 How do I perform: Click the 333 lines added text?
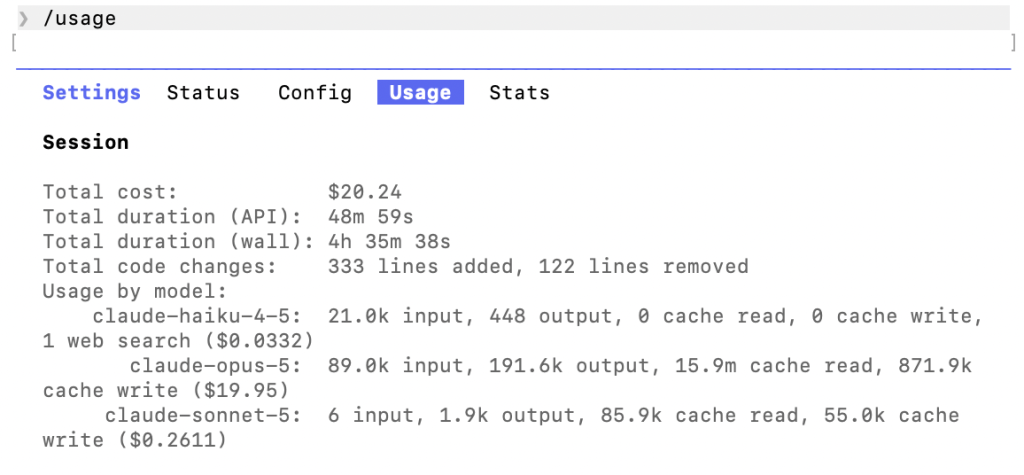[x=426, y=267]
